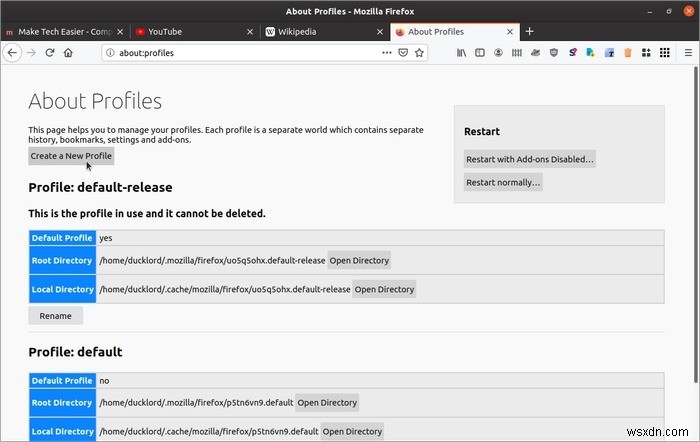Viewport: 700px width, 442px height.
Task: Switch to the YouTube tab
Action: [190, 31]
